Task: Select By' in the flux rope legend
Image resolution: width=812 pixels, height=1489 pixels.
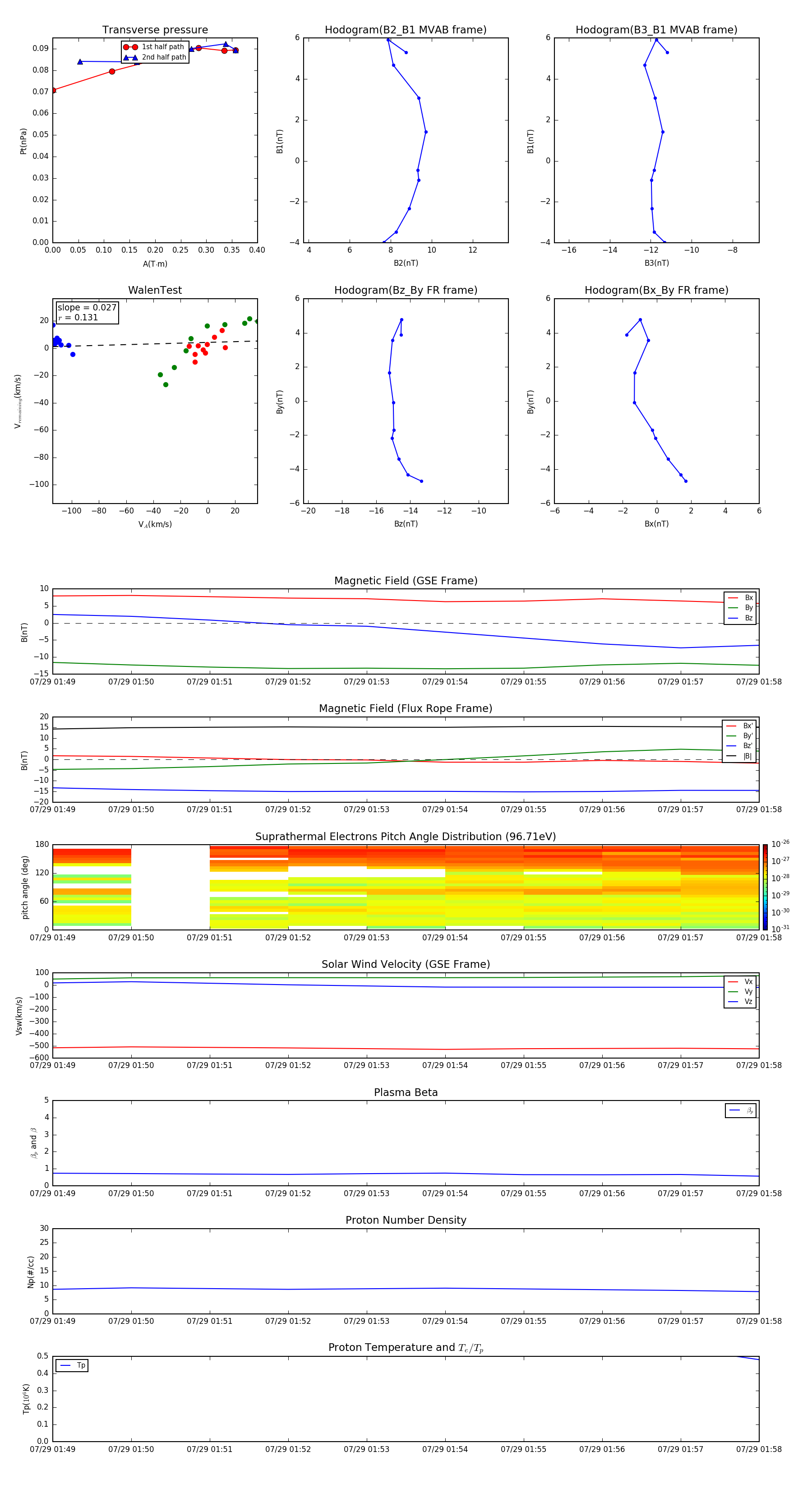Action: 739,736
